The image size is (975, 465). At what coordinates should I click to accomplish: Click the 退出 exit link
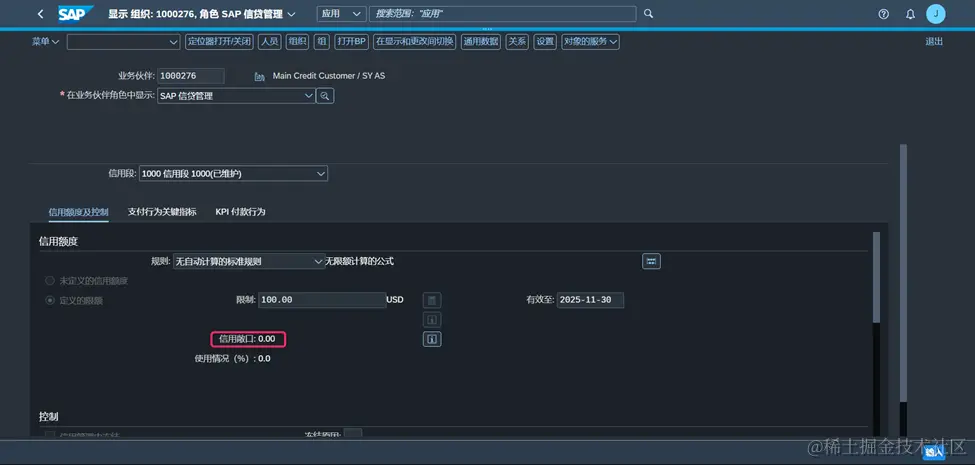pyautogui.click(x=934, y=42)
